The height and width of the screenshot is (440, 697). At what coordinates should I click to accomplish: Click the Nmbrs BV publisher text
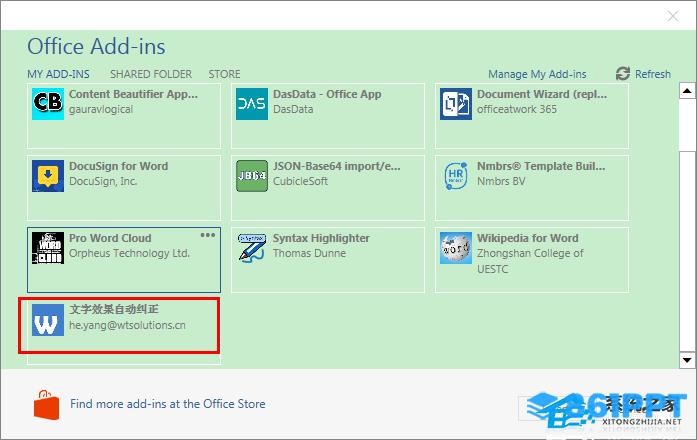(x=501, y=181)
